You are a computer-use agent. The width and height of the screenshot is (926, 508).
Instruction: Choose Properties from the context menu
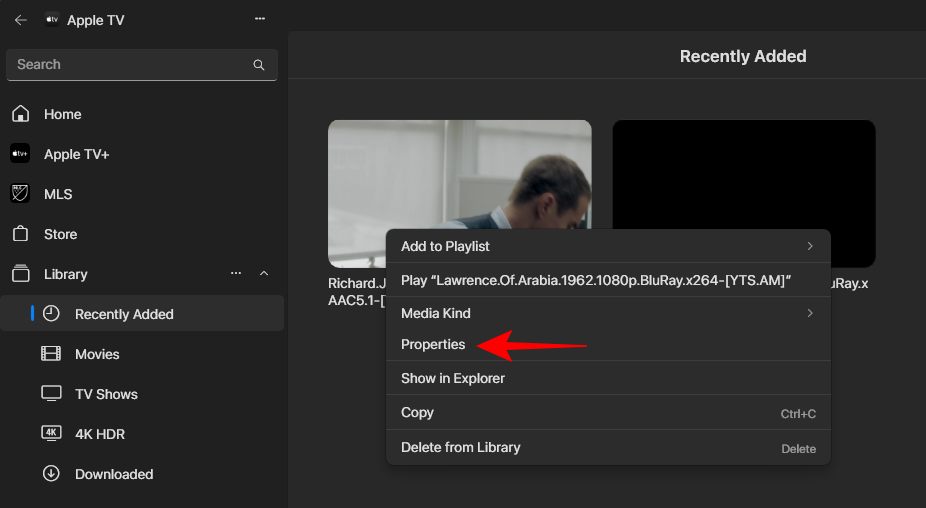pos(433,344)
